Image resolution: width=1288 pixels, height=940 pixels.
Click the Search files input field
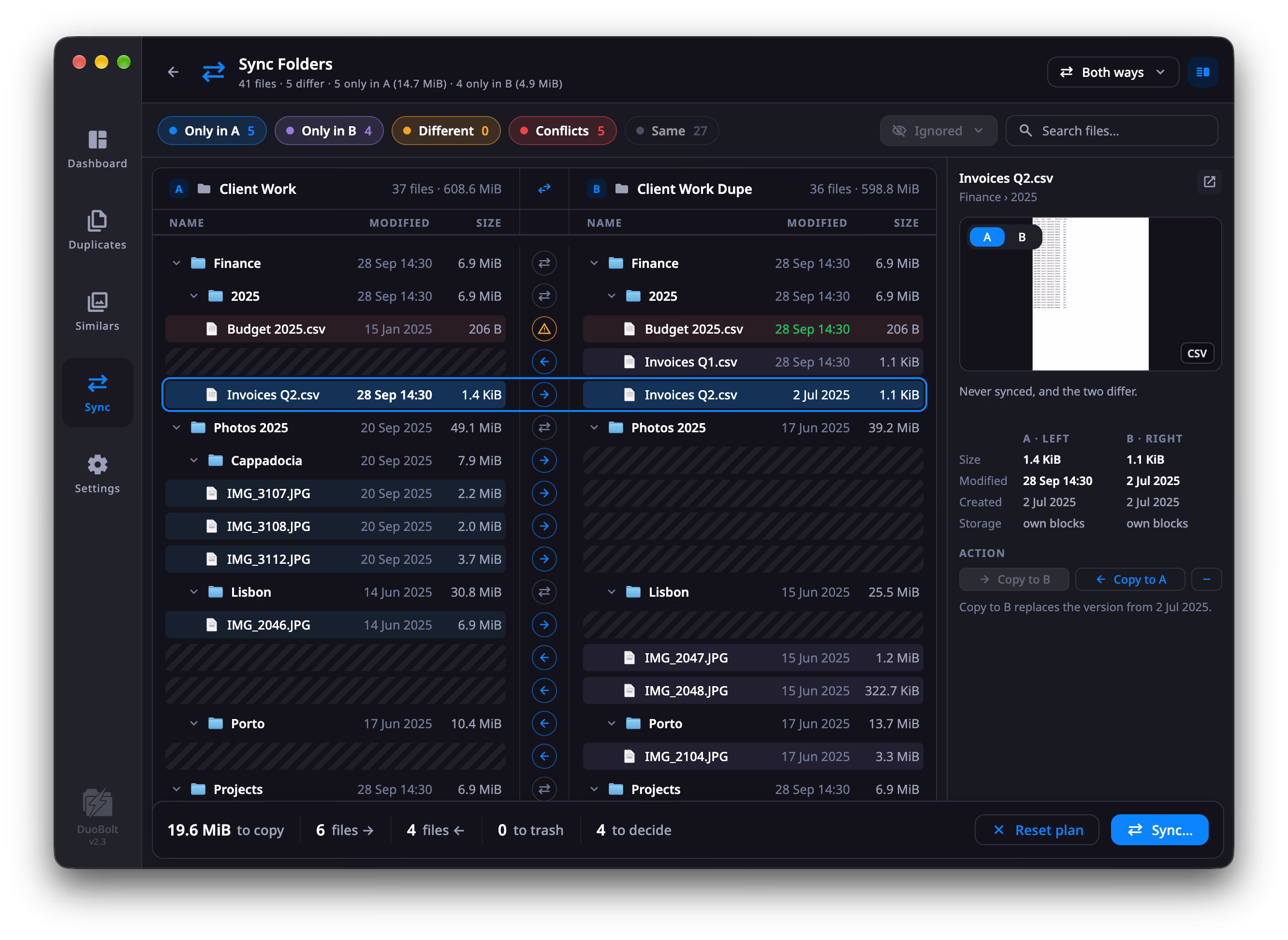tap(1111, 131)
